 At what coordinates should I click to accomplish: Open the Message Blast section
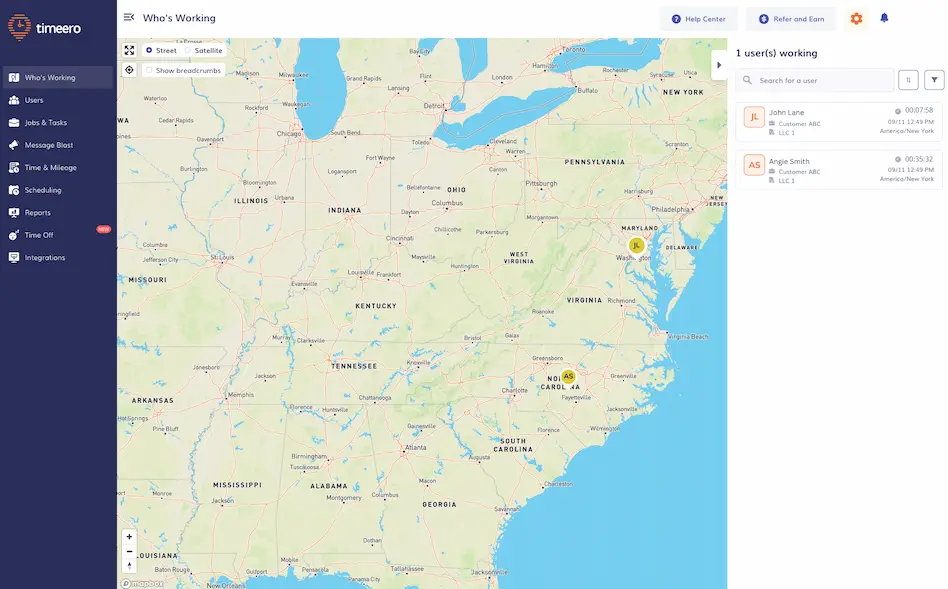point(50,144)
